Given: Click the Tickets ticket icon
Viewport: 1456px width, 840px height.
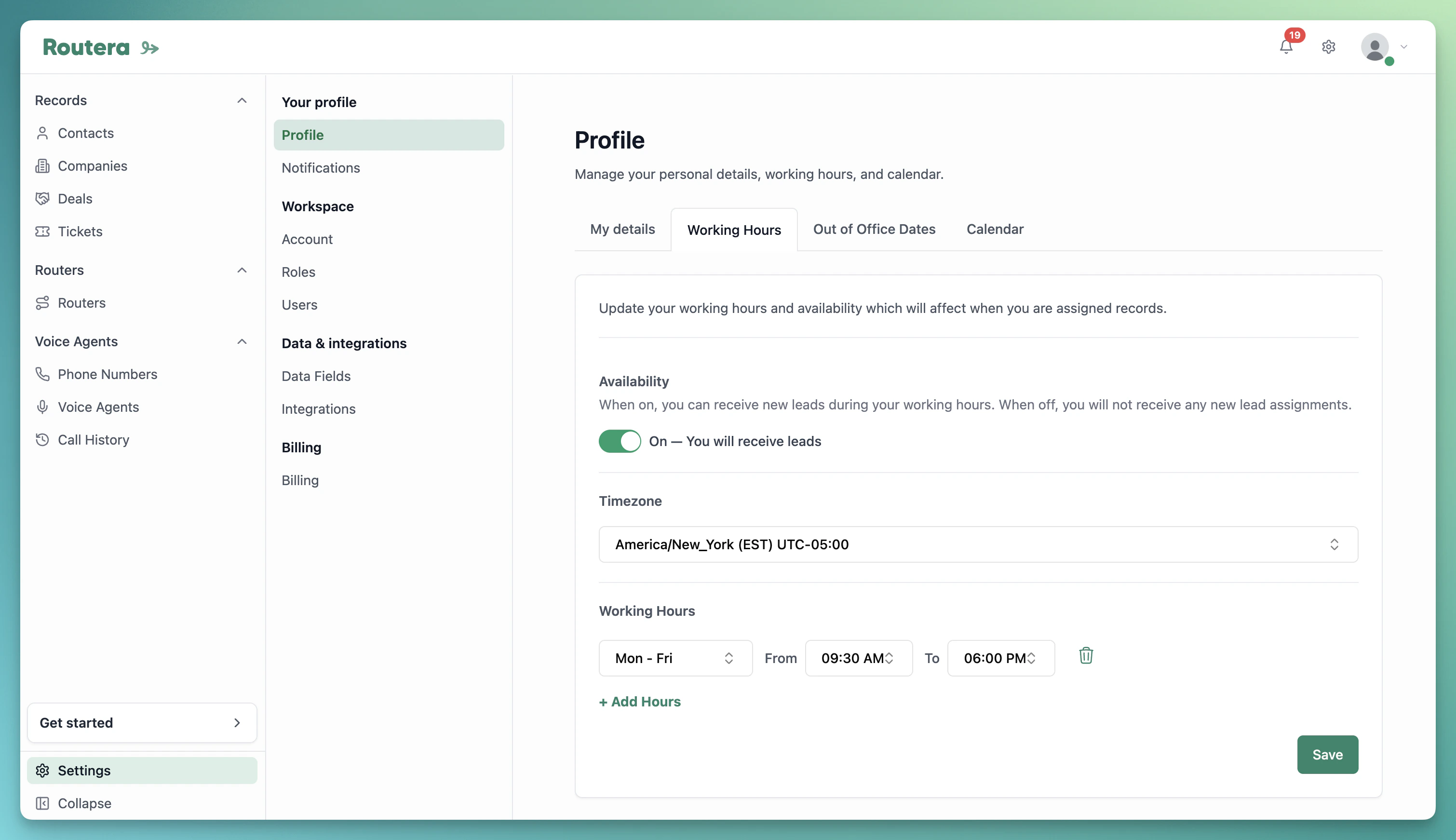Looking at the screenshot, I should coord(42,231).
